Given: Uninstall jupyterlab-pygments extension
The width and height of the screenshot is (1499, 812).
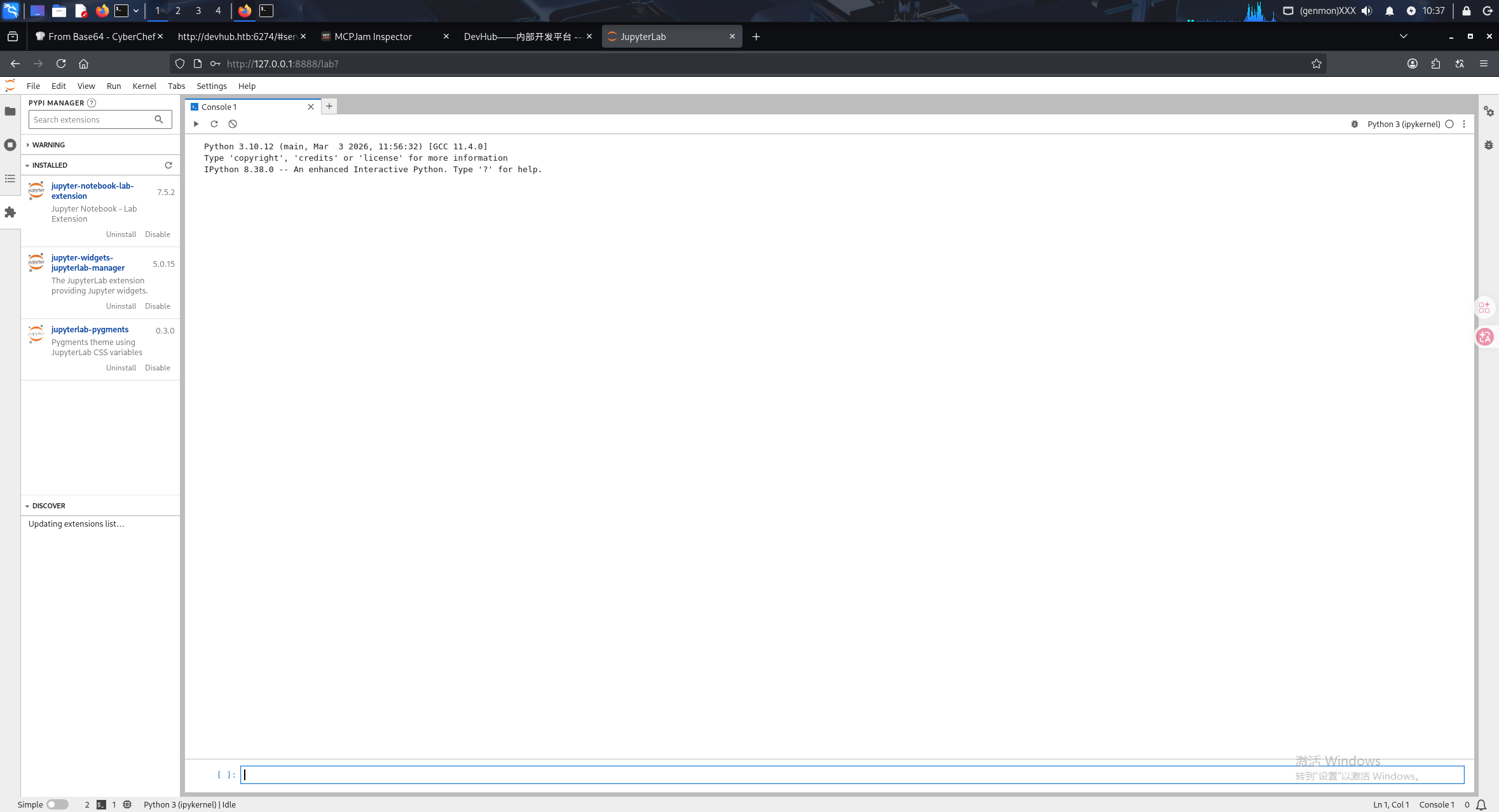Looking at the screenshot, I should (x=121, y=368).
